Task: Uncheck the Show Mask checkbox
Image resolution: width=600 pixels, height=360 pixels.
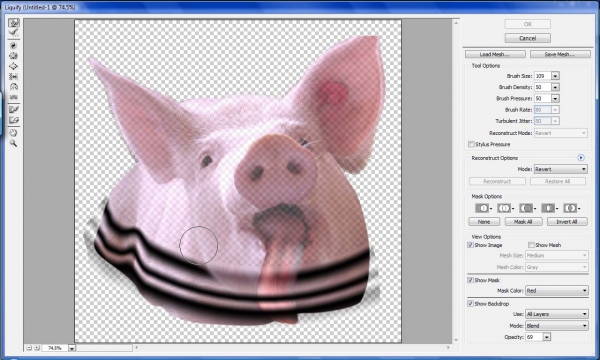Action: click(x=471, y=280)
